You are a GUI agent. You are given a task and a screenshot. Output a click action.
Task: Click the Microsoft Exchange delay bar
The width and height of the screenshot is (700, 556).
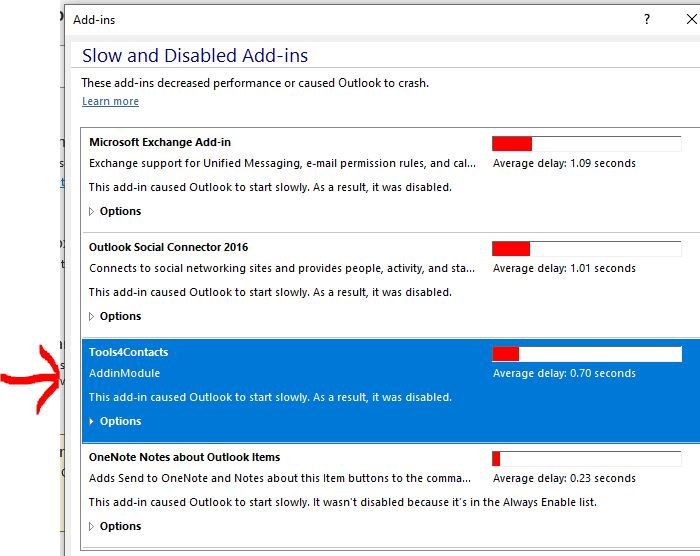[x=587, y=144]
